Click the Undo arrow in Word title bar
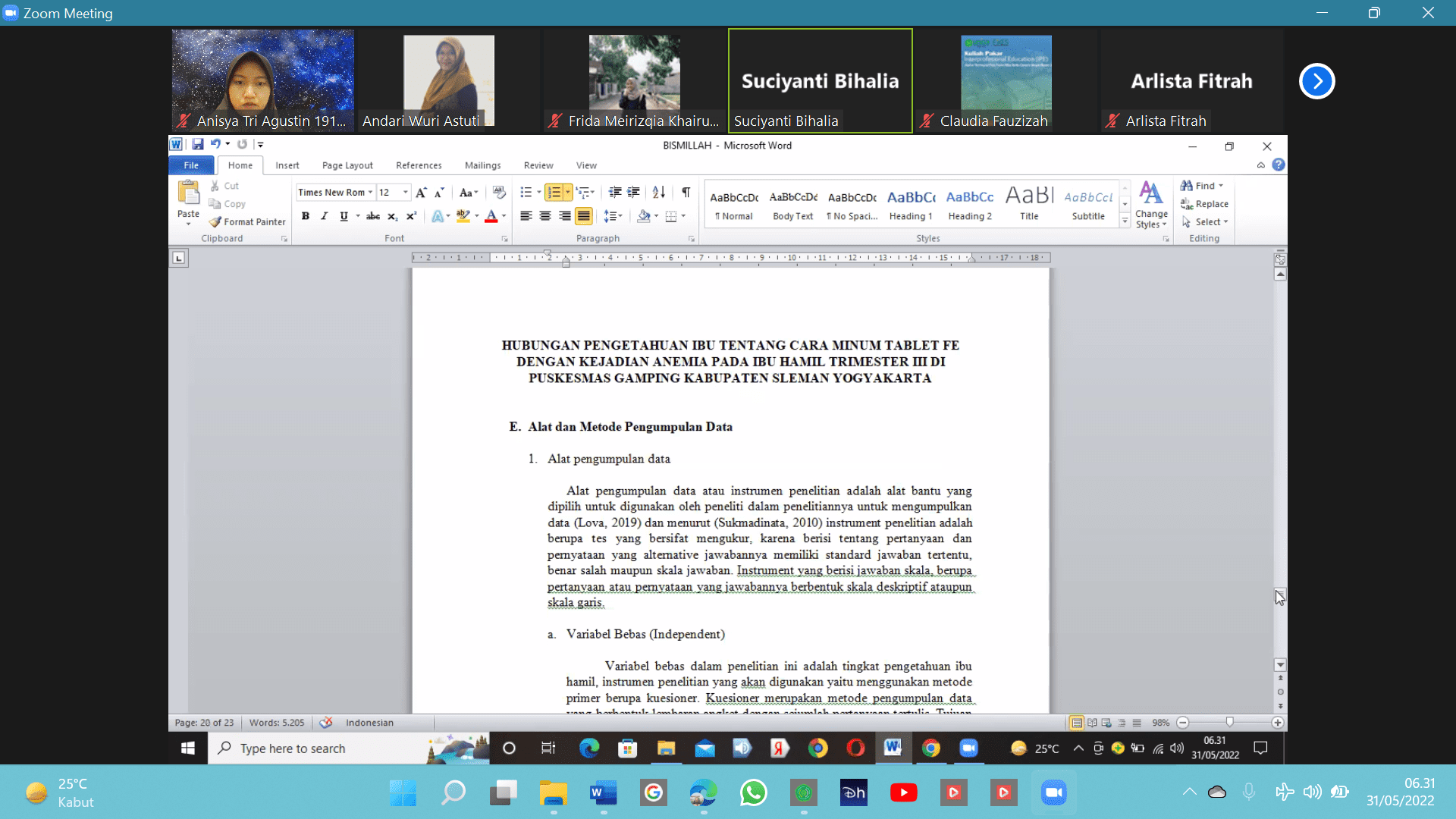 216,144
